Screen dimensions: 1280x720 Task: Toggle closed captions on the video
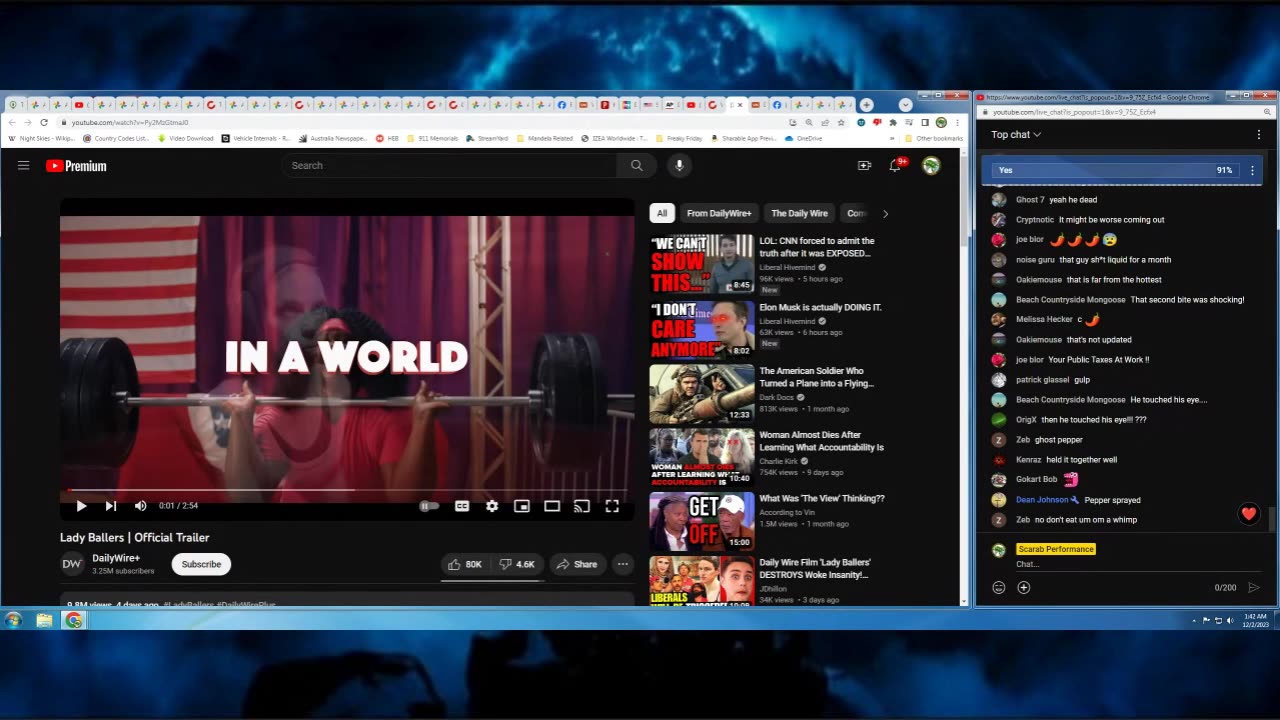click(462, 506)
